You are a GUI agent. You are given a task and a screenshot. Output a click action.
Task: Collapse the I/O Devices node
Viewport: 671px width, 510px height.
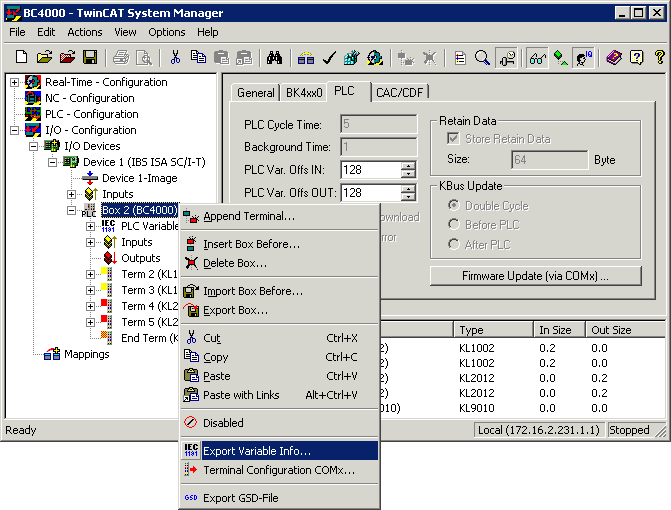click(x=33, y=146)
